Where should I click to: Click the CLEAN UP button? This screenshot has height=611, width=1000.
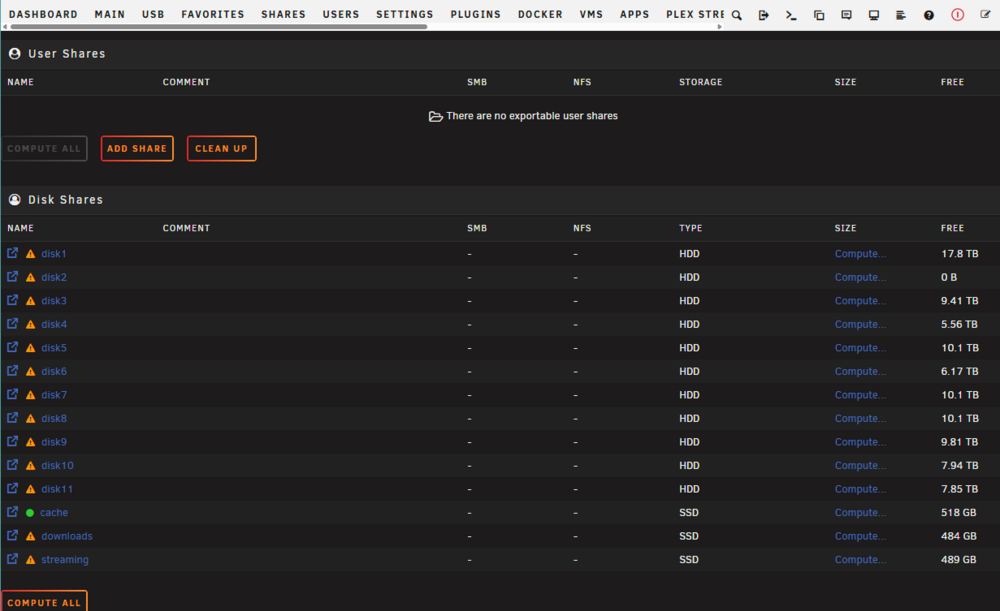(221, 149)
